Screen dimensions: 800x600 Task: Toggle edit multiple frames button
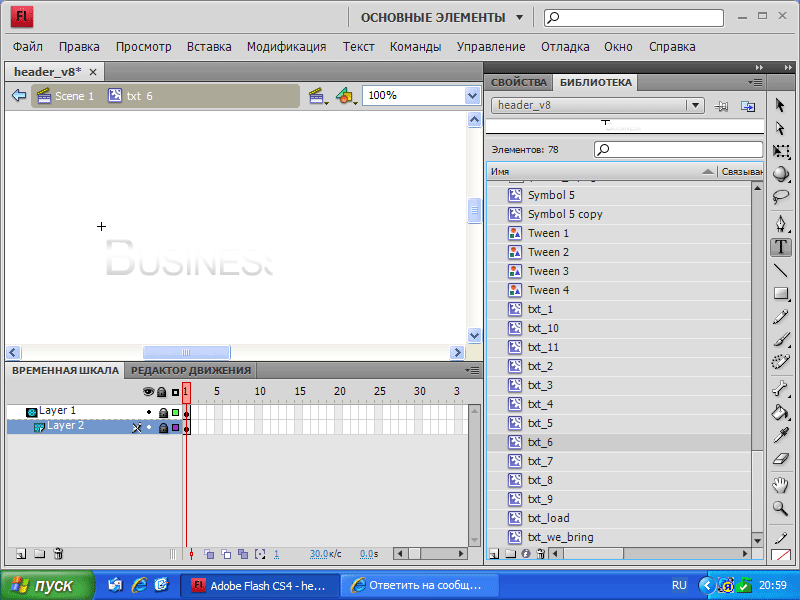click(x=243, y=554)
